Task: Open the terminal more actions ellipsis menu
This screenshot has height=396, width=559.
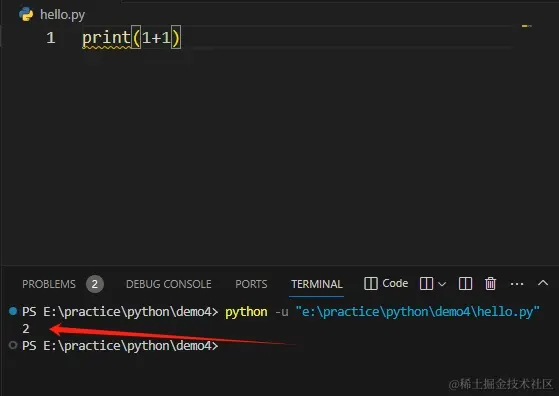Action: [517, 284]
